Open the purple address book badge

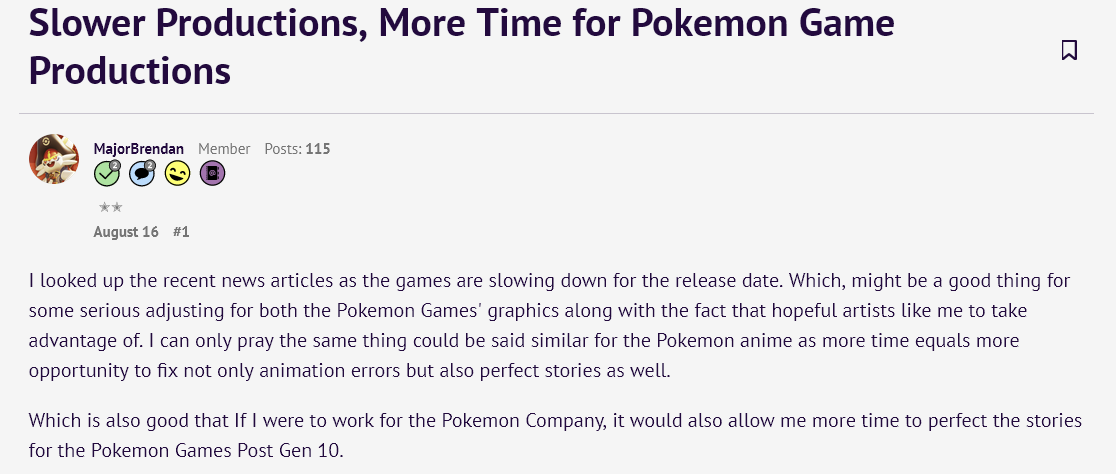(212, 173)
